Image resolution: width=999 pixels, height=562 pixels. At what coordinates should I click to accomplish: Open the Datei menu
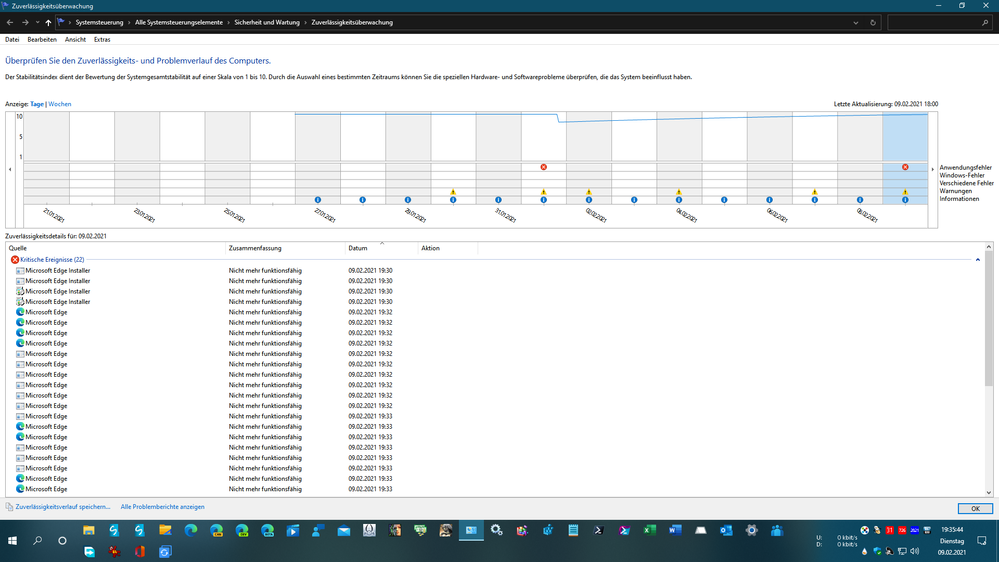point(12,40)
